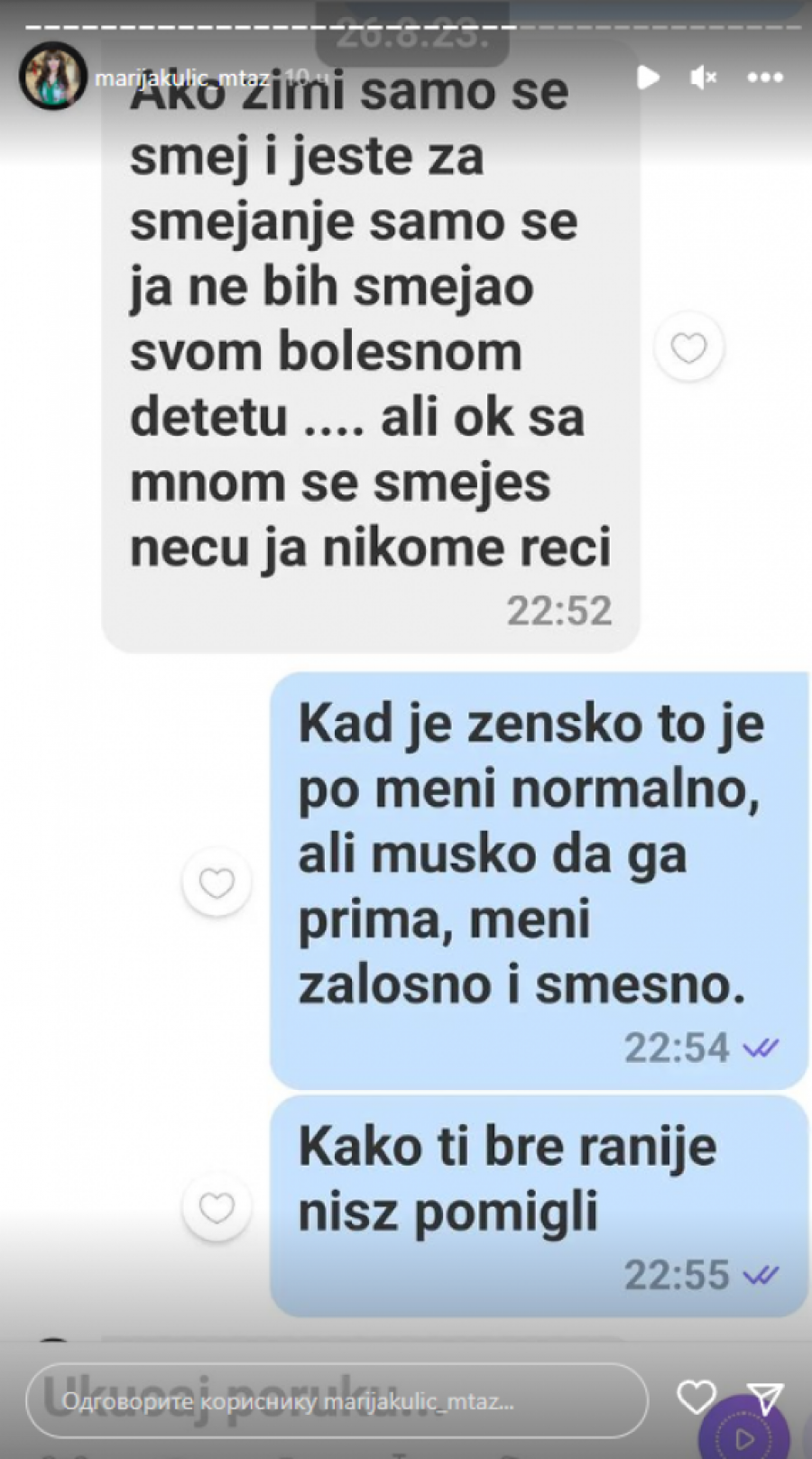This screenshot has width=812, height=1459.
Task: Share story using the paper plane icon
Action: [765, 1399]
